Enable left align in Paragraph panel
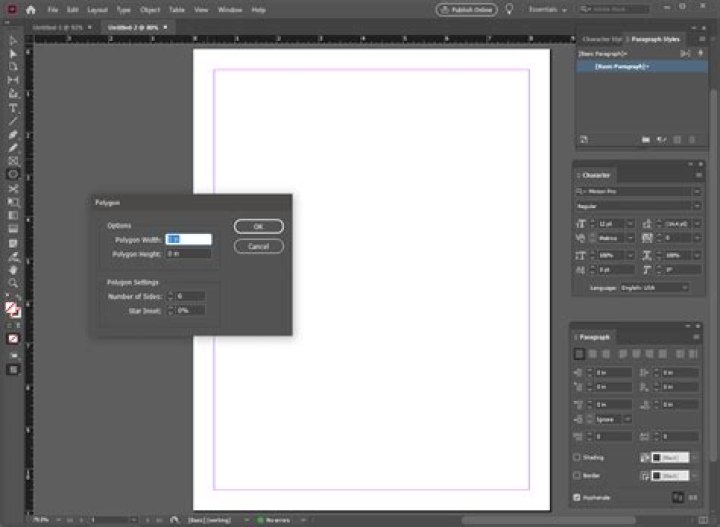Image resolution: width=720 pixels, height=527 pixels. [x=579, y=354]
